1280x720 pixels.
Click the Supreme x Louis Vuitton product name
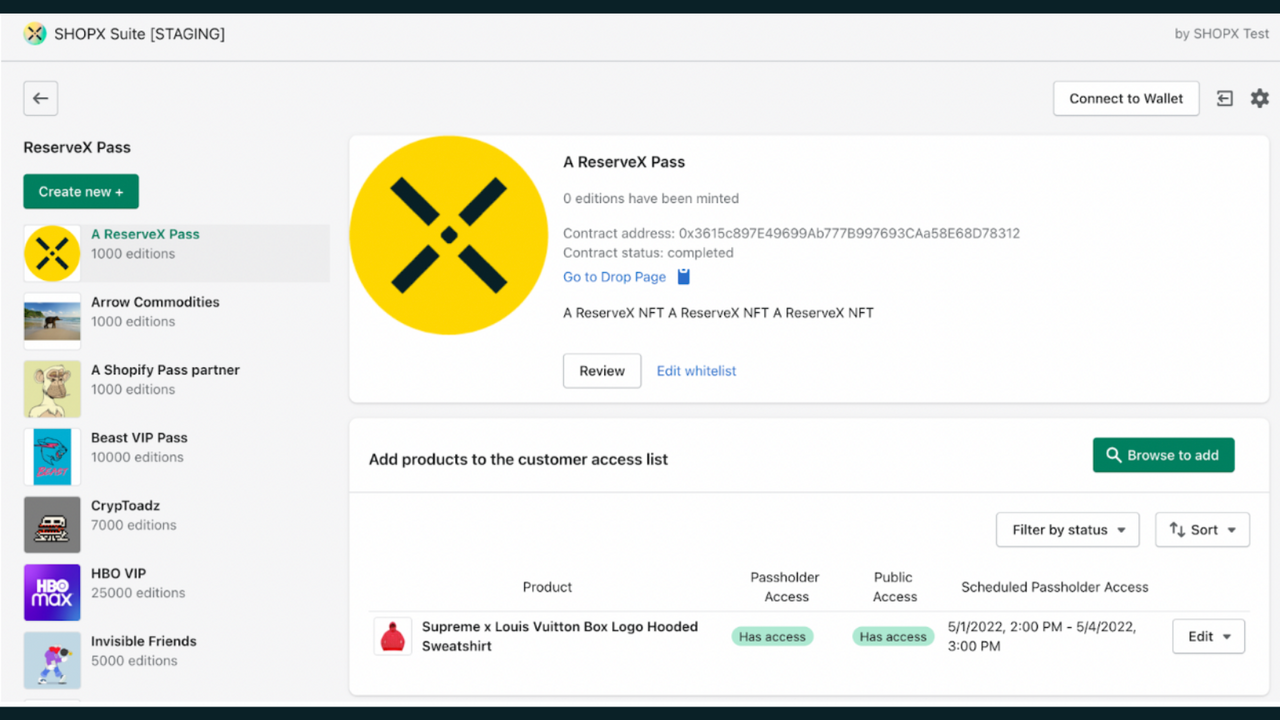pyautogui.click(x=560, y=636)
